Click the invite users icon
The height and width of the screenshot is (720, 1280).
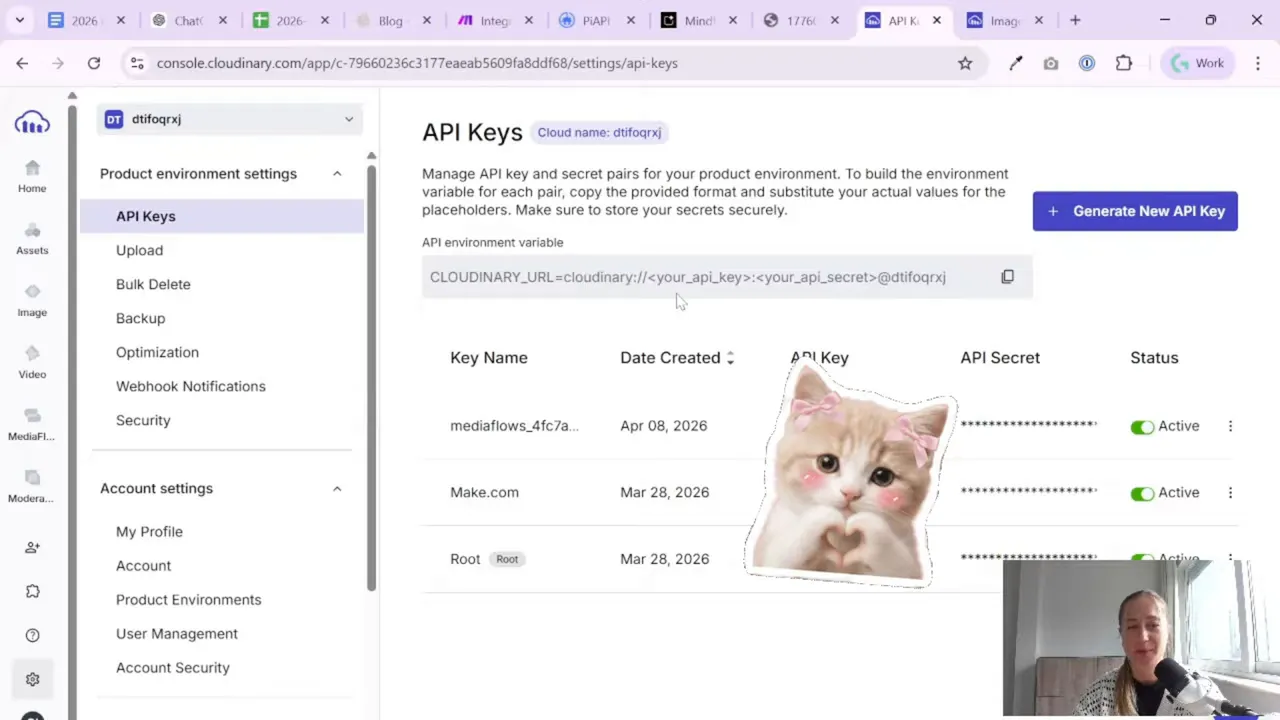point(32,547)
